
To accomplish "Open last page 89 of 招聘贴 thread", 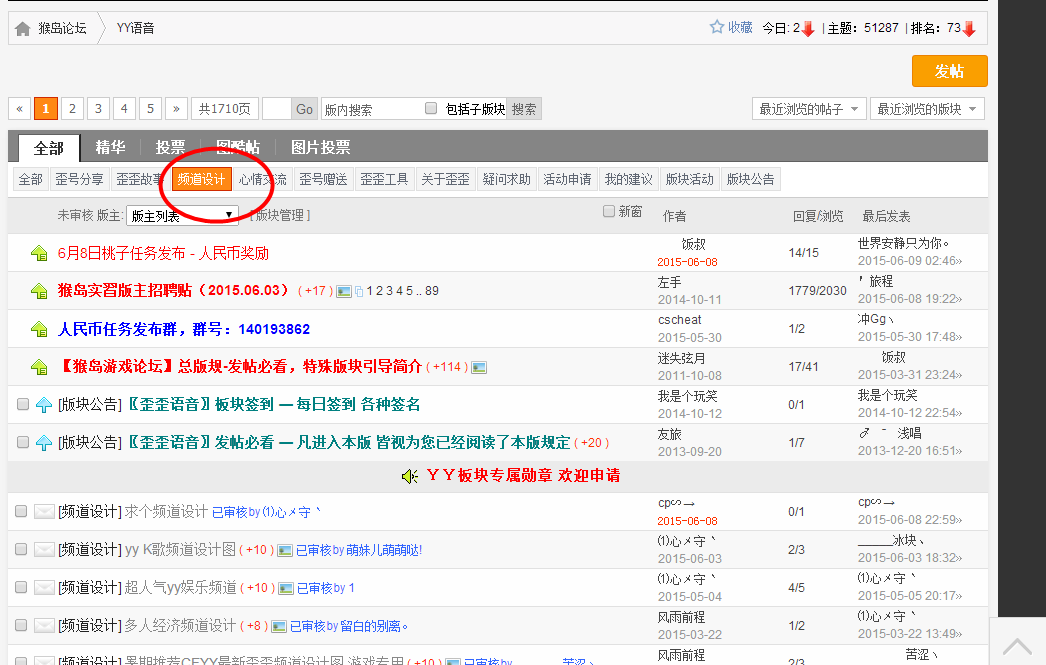I will click(x=432, y=291).
